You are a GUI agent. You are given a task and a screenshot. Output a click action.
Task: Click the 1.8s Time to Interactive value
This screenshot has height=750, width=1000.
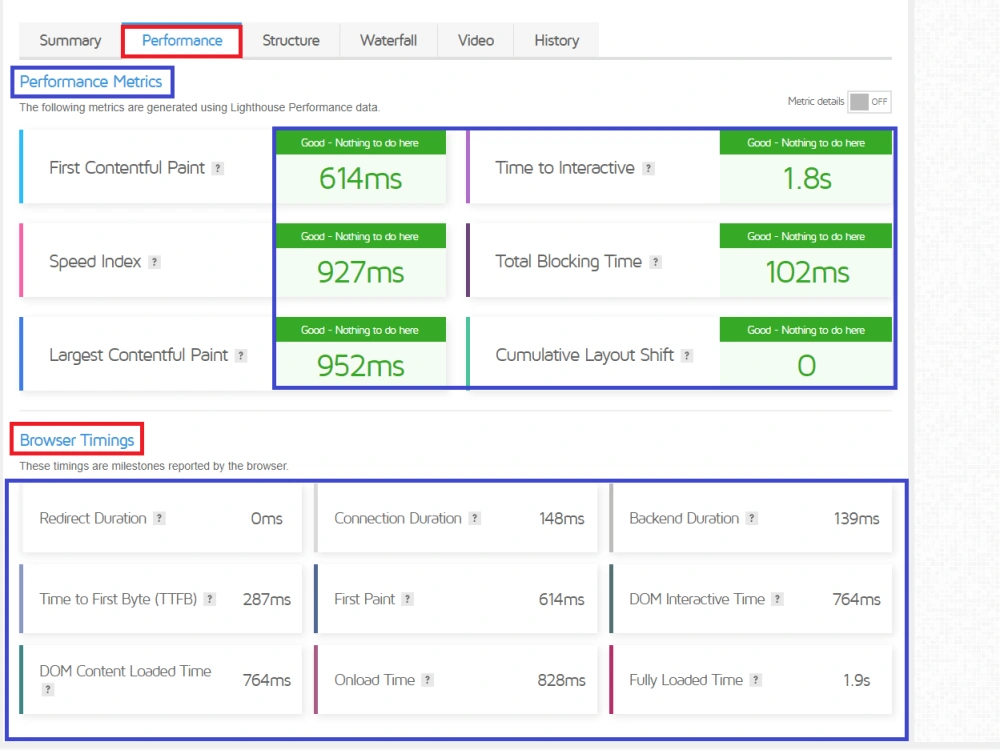point(807,179)
